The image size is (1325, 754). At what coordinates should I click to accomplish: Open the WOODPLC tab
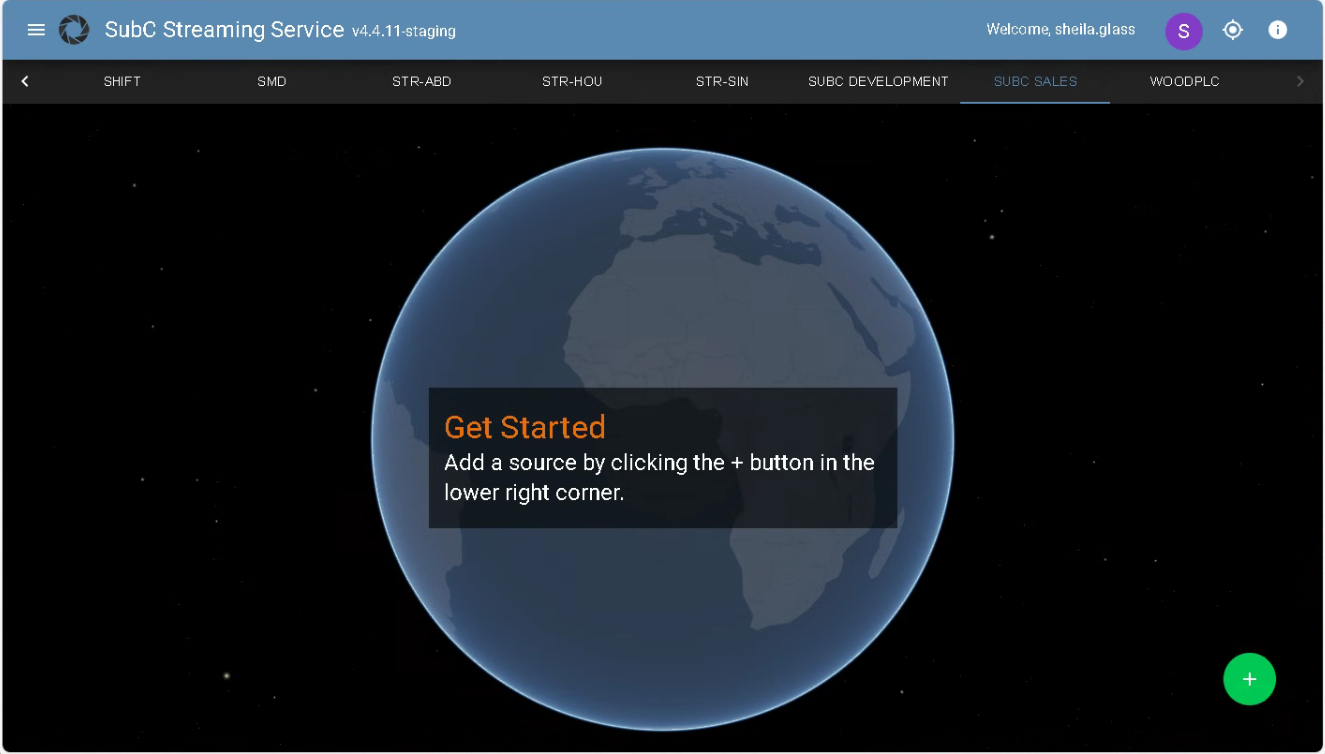(x=1184, y=82)
